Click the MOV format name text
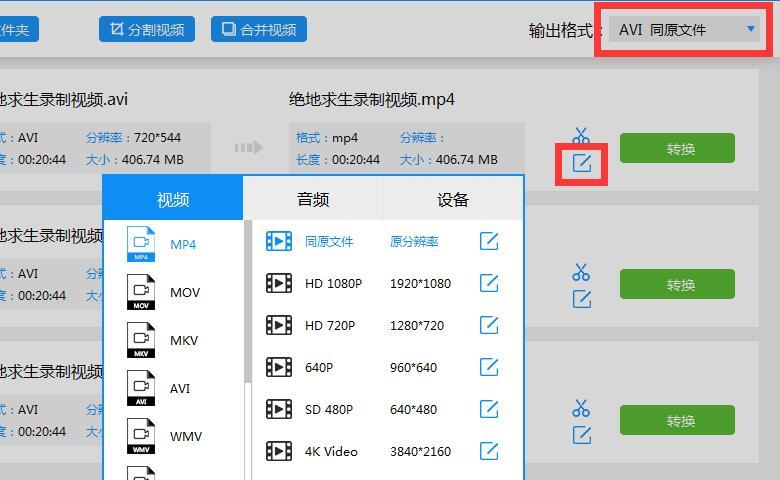The image size is (780, 480). pyautogui.click(x=185, y=292)
